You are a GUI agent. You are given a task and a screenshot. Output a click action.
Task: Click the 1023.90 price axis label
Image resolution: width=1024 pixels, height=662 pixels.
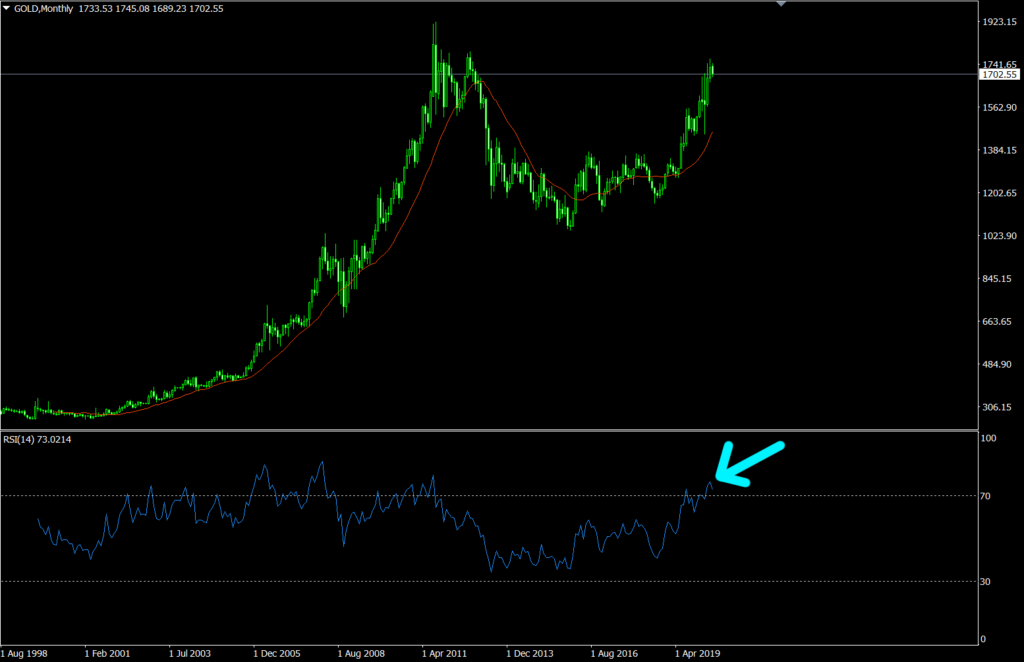pyautogui.click(x=999, y=236)
